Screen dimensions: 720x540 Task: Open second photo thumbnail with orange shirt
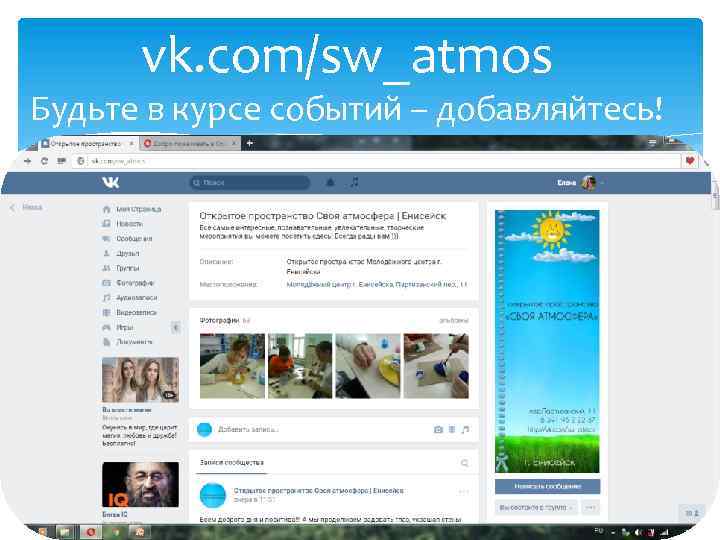tap(300, 366)
